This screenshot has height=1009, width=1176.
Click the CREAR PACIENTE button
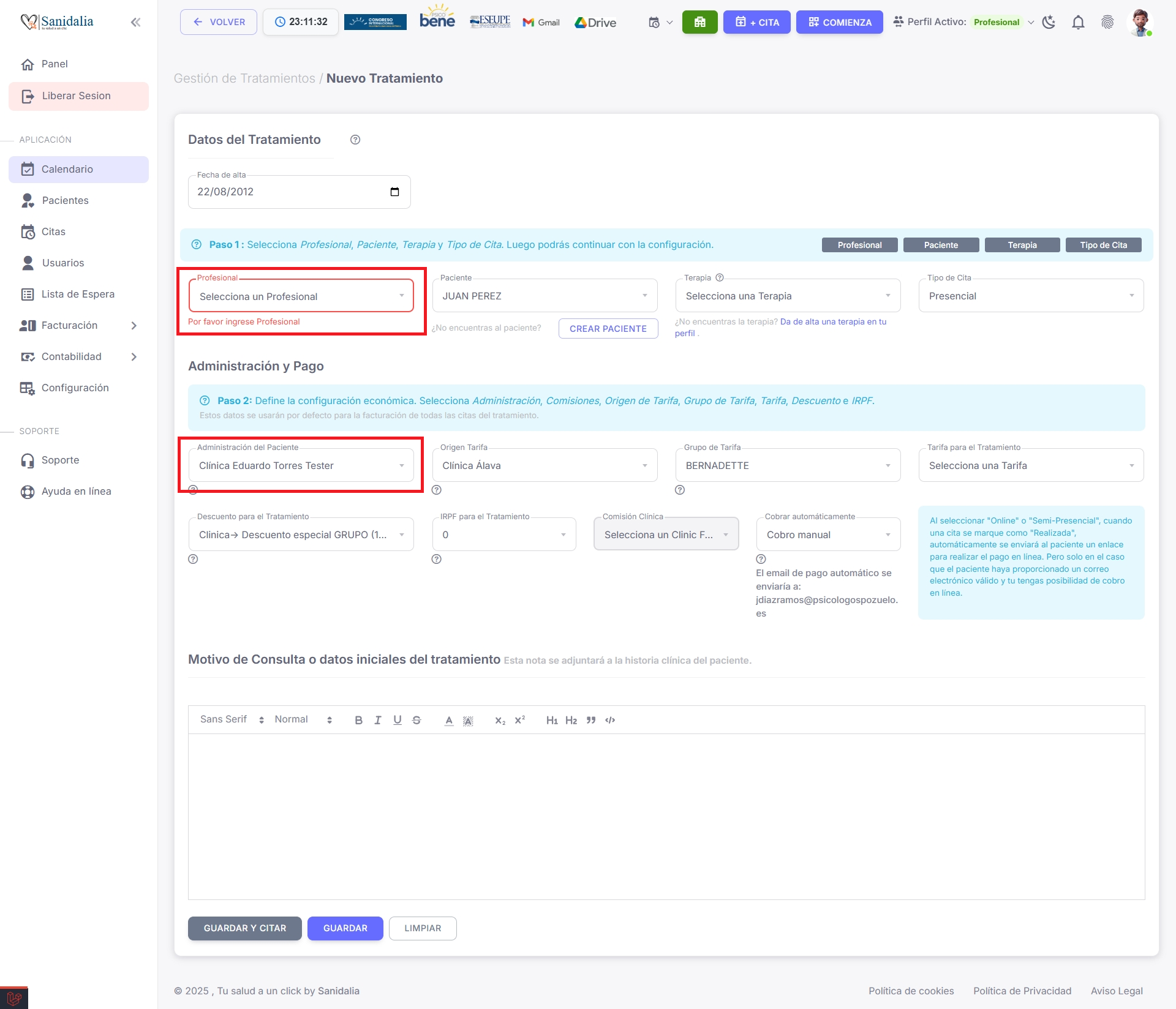608,328
